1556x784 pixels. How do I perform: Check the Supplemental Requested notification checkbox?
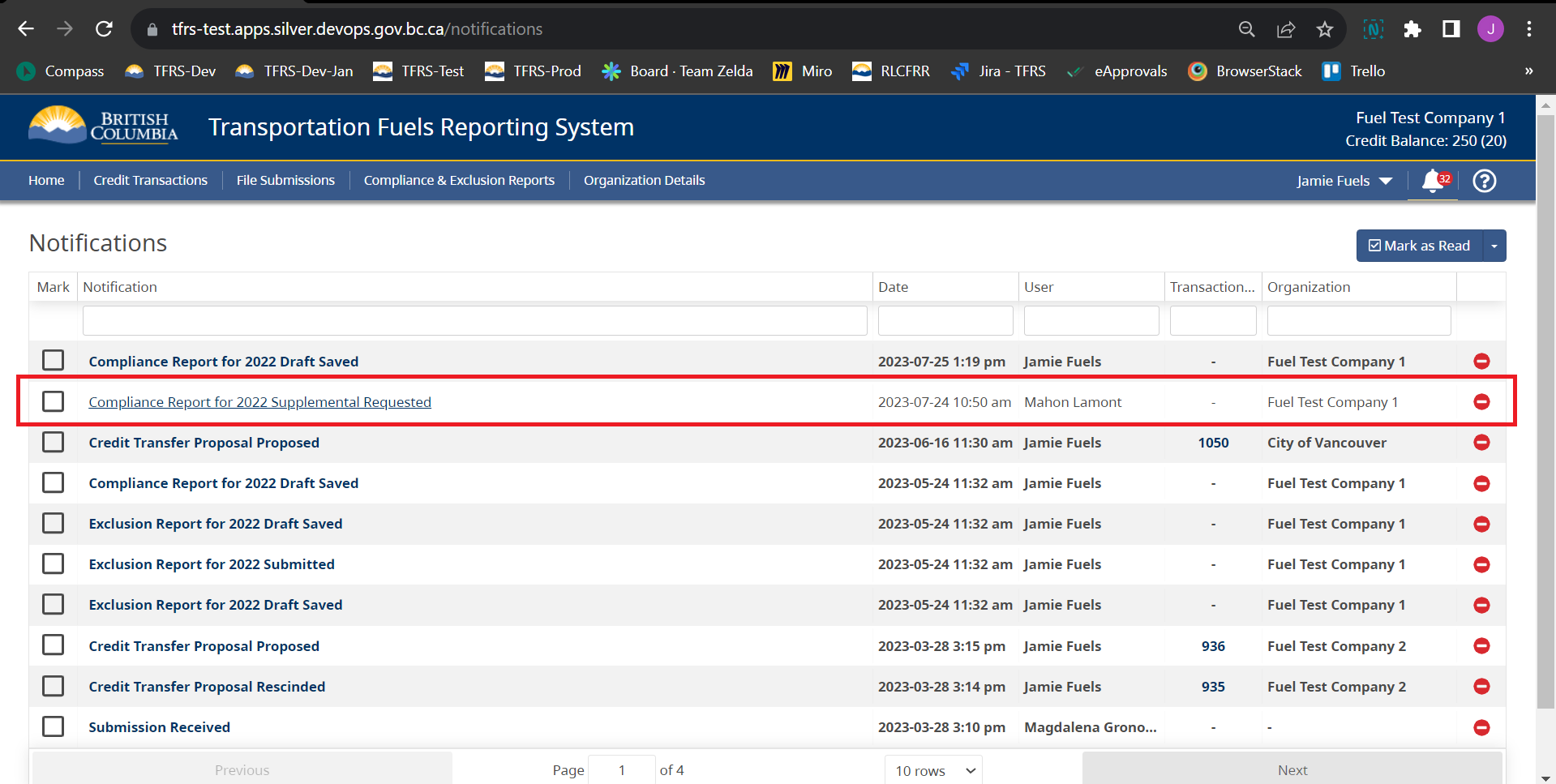54,401
